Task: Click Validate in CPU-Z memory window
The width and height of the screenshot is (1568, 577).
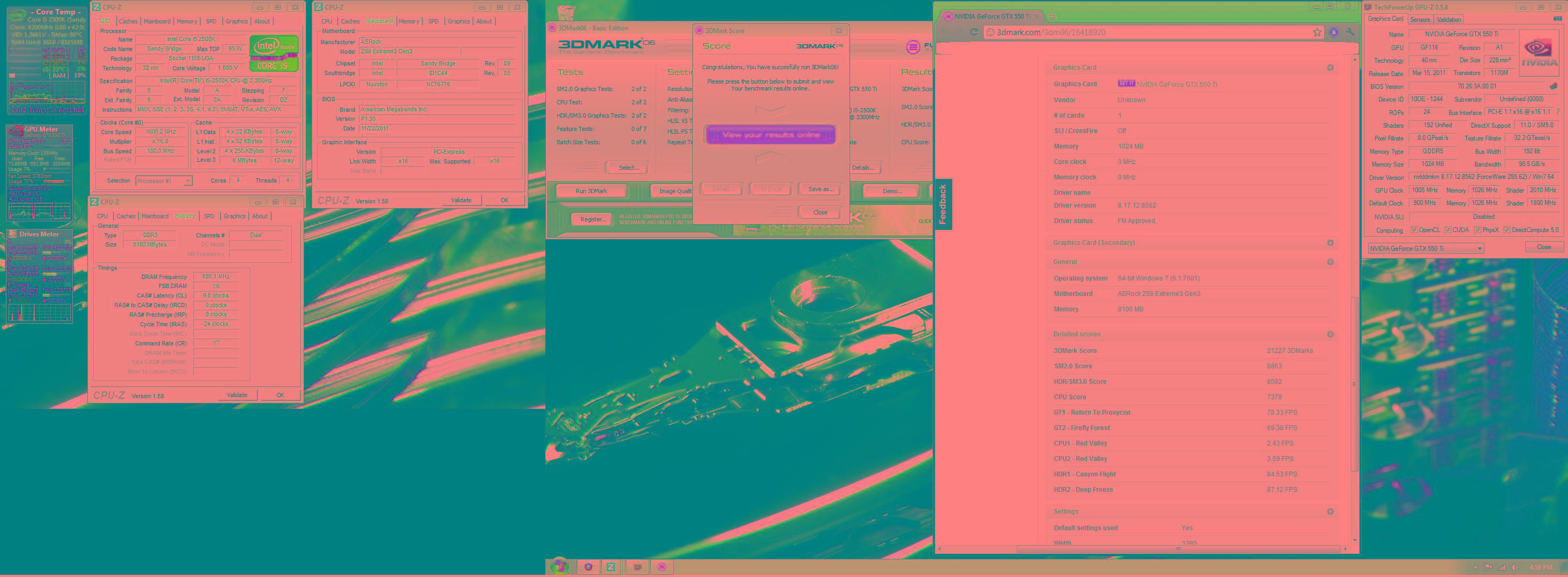Action: pyautogui.click(x=237, y=395)
